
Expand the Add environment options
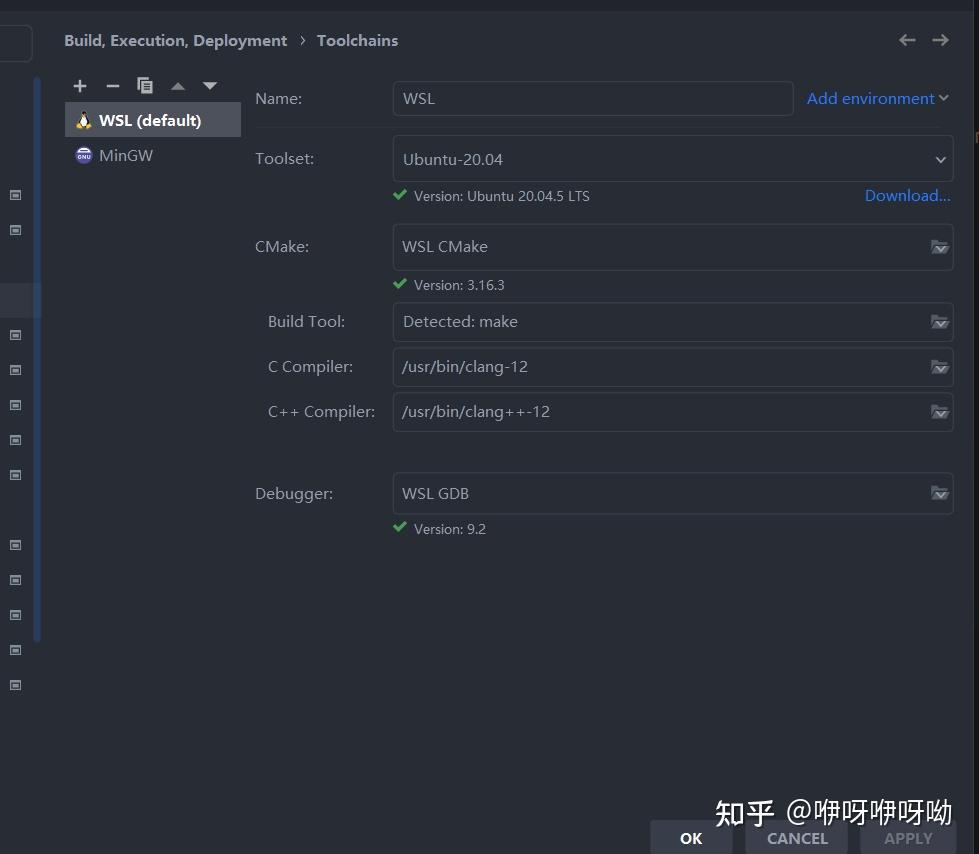[x=877, y=98]
